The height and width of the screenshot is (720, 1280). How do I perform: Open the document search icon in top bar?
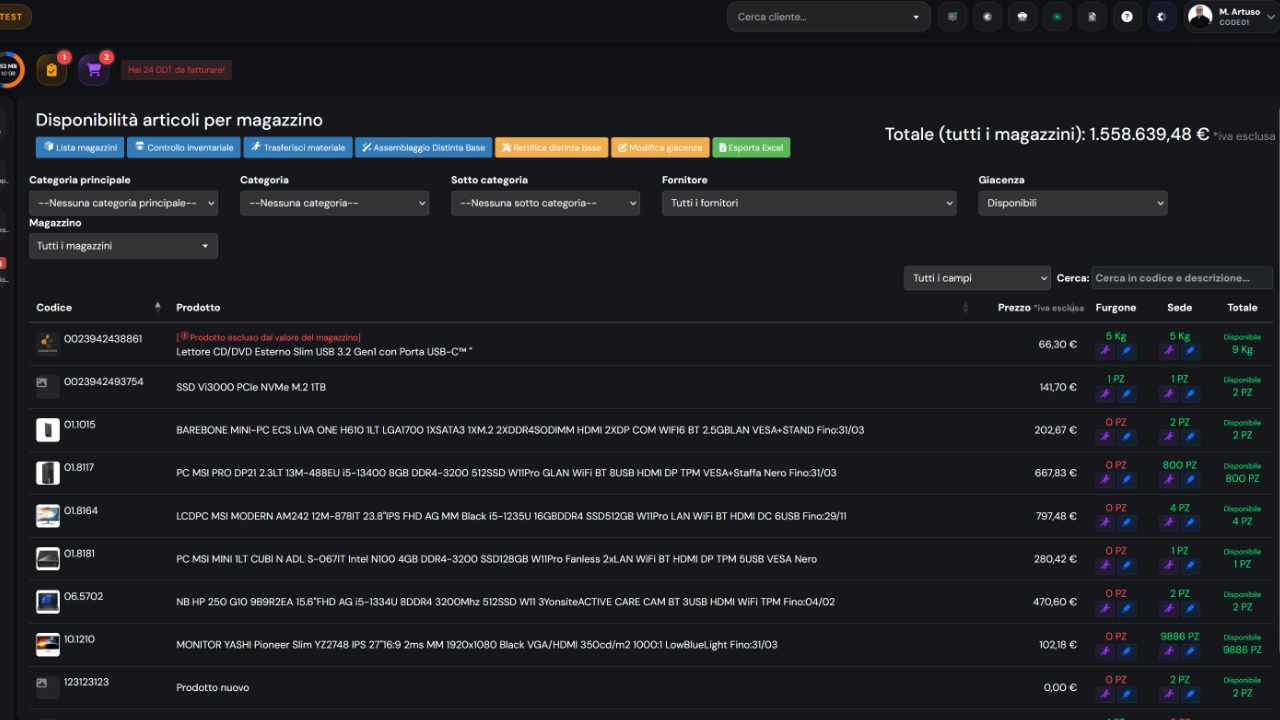pos(1092,17)
